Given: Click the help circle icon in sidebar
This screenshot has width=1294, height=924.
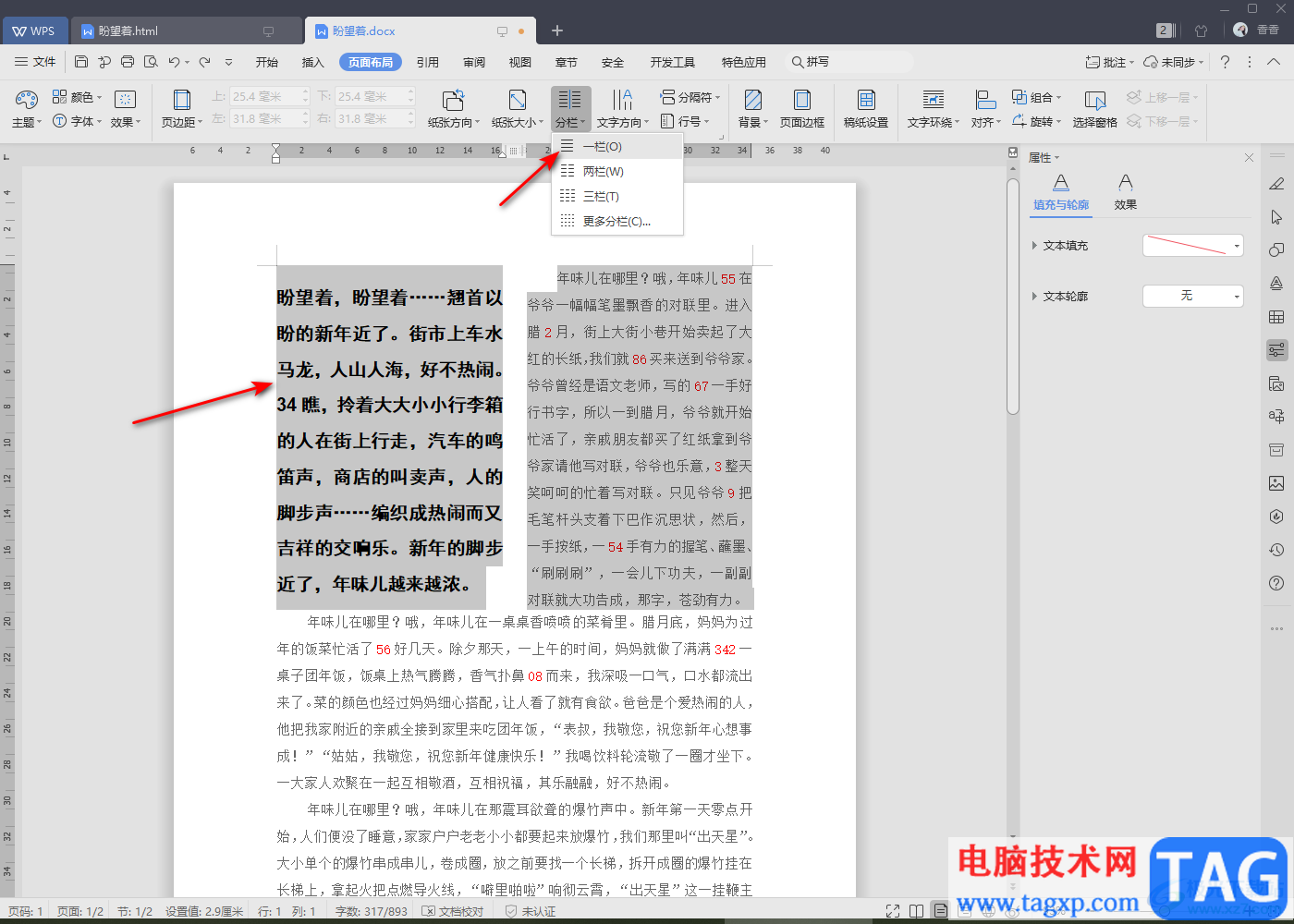Looking at the screenshot, I should coord(1276,583).
